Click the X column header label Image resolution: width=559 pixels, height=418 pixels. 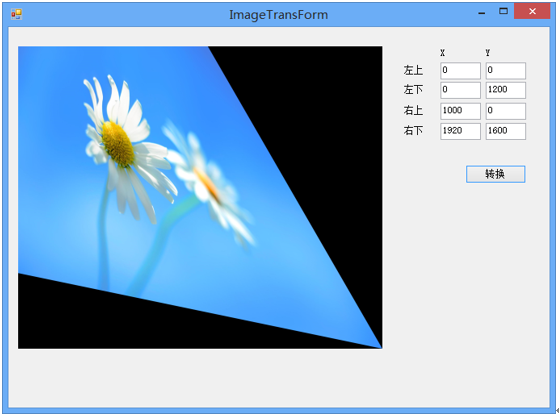pos(442,53)
